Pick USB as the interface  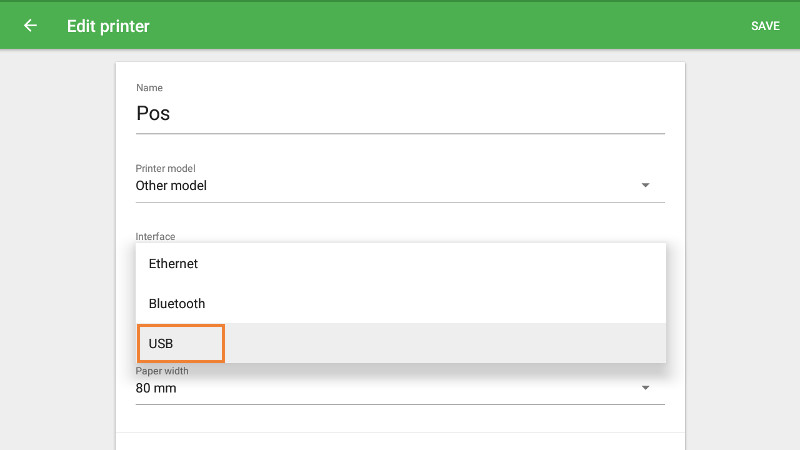[162, 343]
